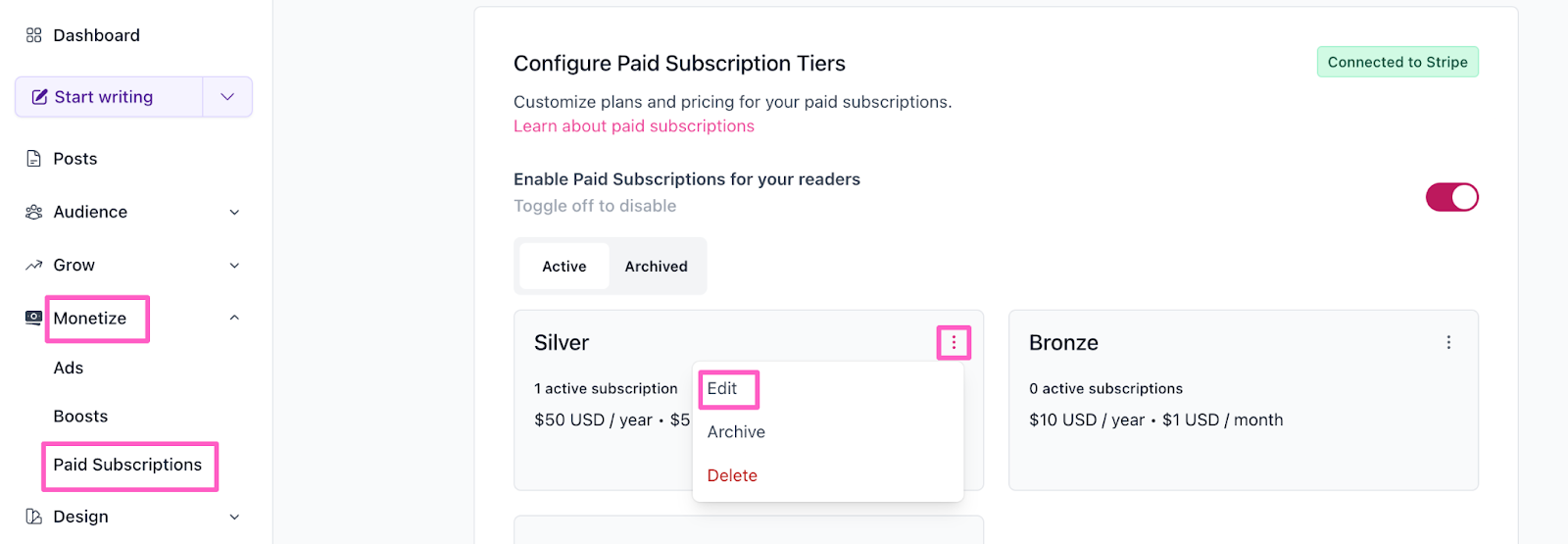Click the Monetize money icon
The width and height of the screenshot is (1568, 544).
pos(34,318)
